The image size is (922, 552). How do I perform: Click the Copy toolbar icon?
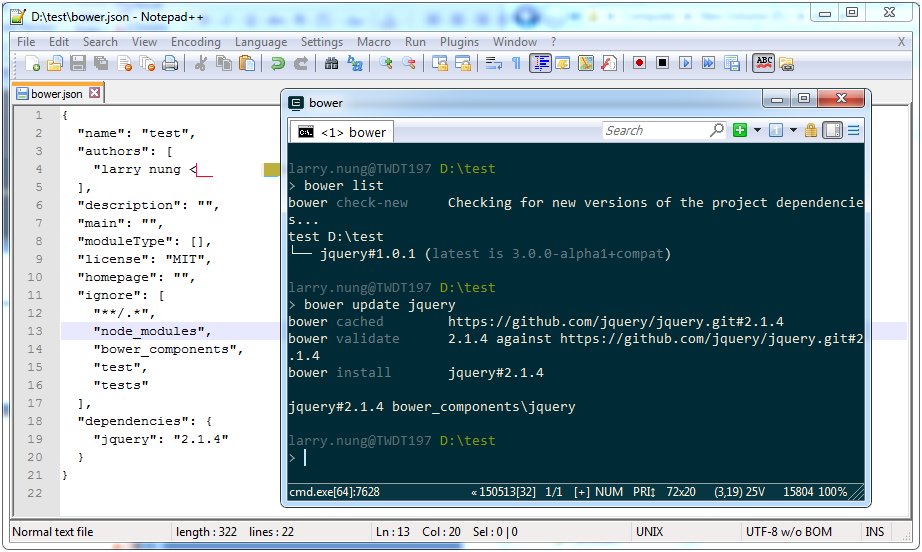[224, 63]
